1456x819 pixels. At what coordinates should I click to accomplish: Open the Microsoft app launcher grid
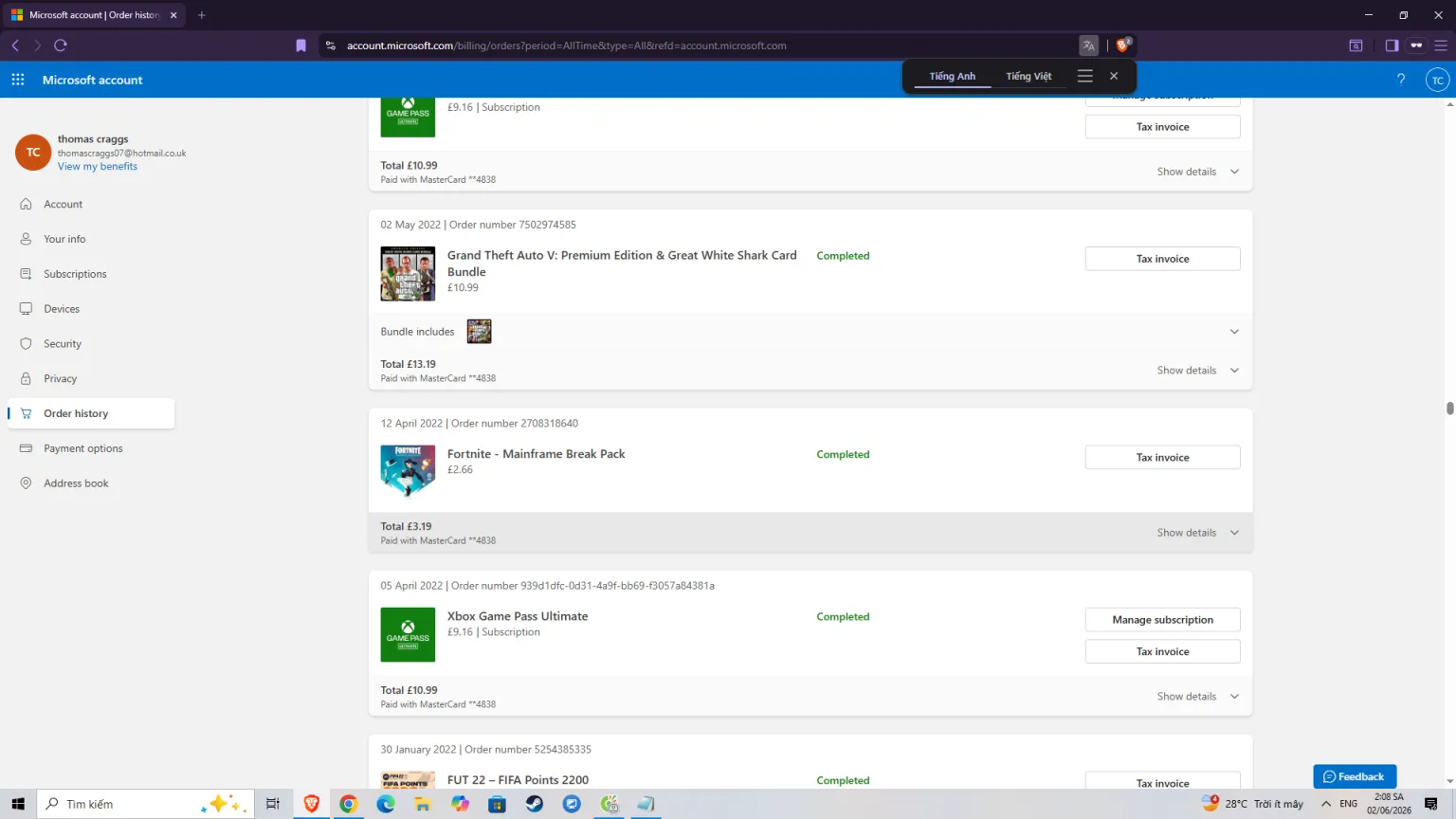18,80
